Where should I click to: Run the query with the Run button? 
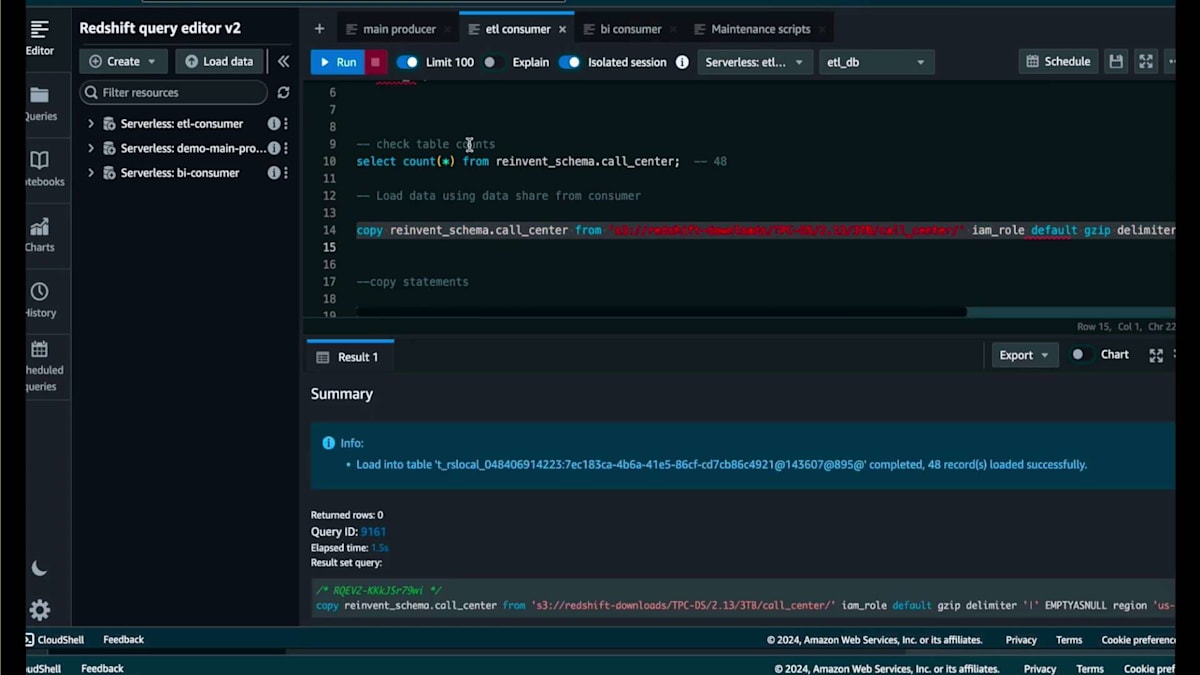pos(337,62)
